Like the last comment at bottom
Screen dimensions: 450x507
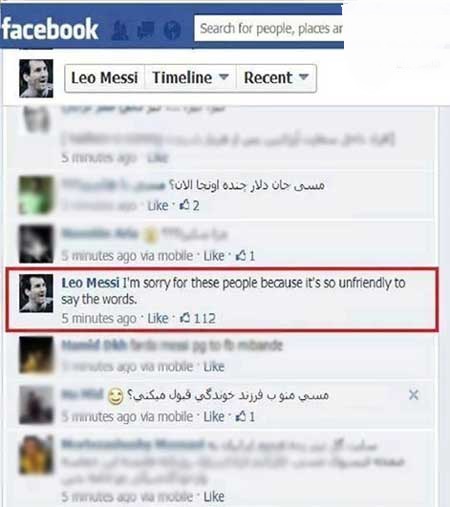click(214, 497)
